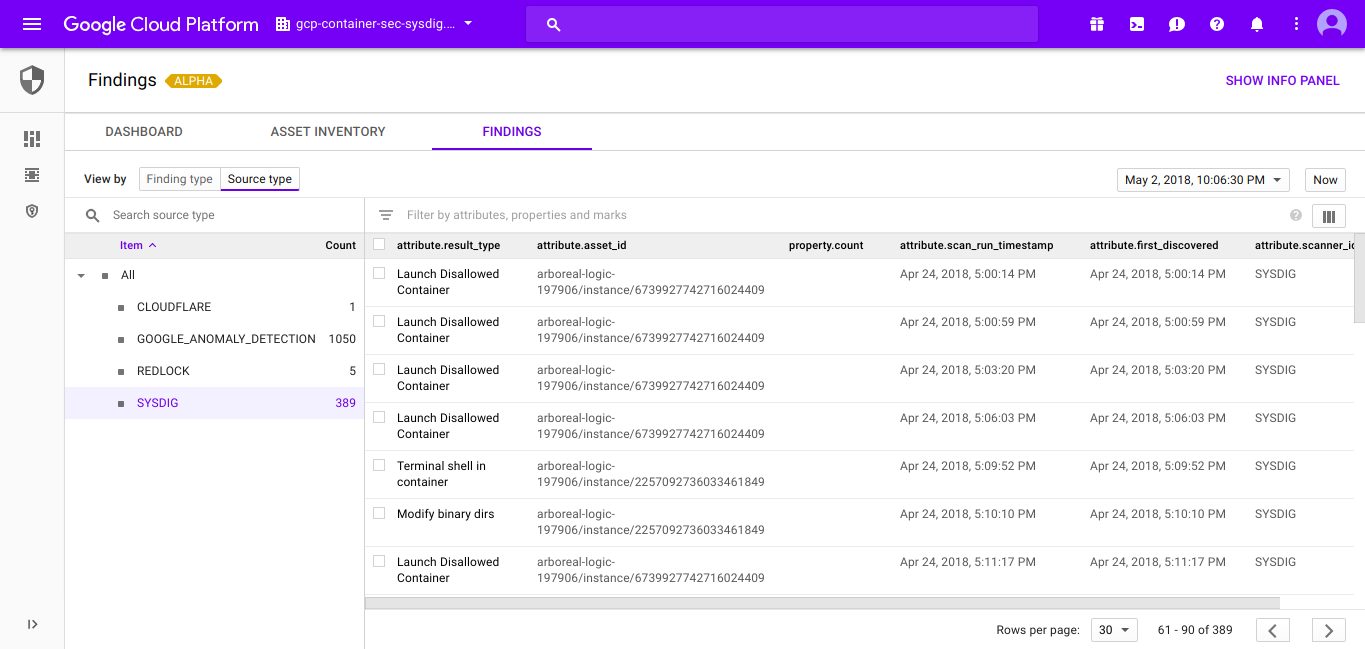This screenshot has width=1365, height=649.
Task: Open the user account avatar
Action: [x=1332, y=24]
